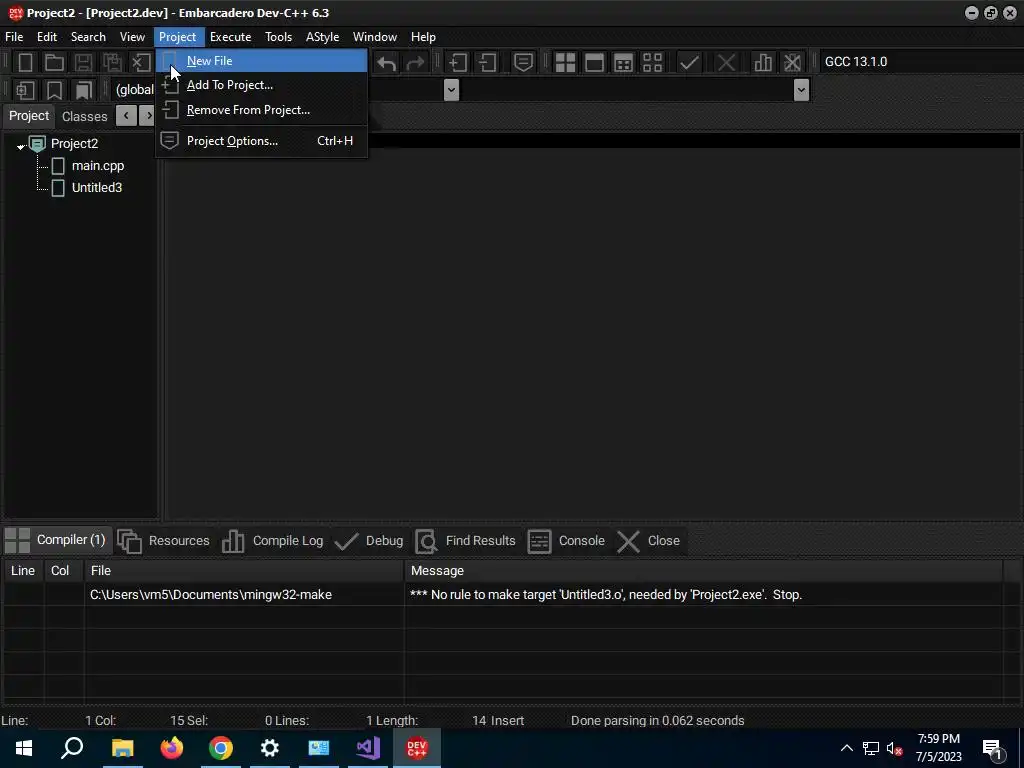Screen dimensions: 1024x768
Task: Click the Insert snippet toolbar icon
Action: tap(25, 90)
